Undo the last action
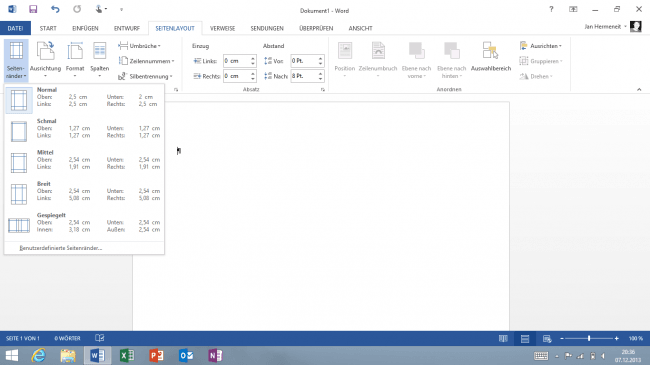This screenshot has width=650, height=365. pos(55,9)
